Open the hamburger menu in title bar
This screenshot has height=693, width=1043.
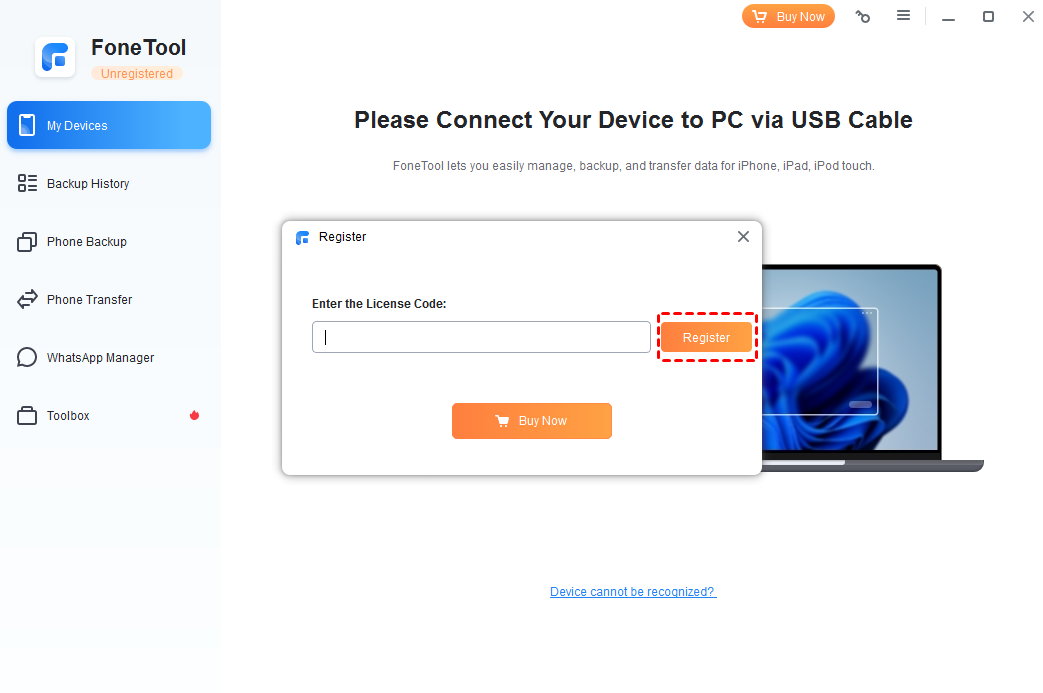903,15
